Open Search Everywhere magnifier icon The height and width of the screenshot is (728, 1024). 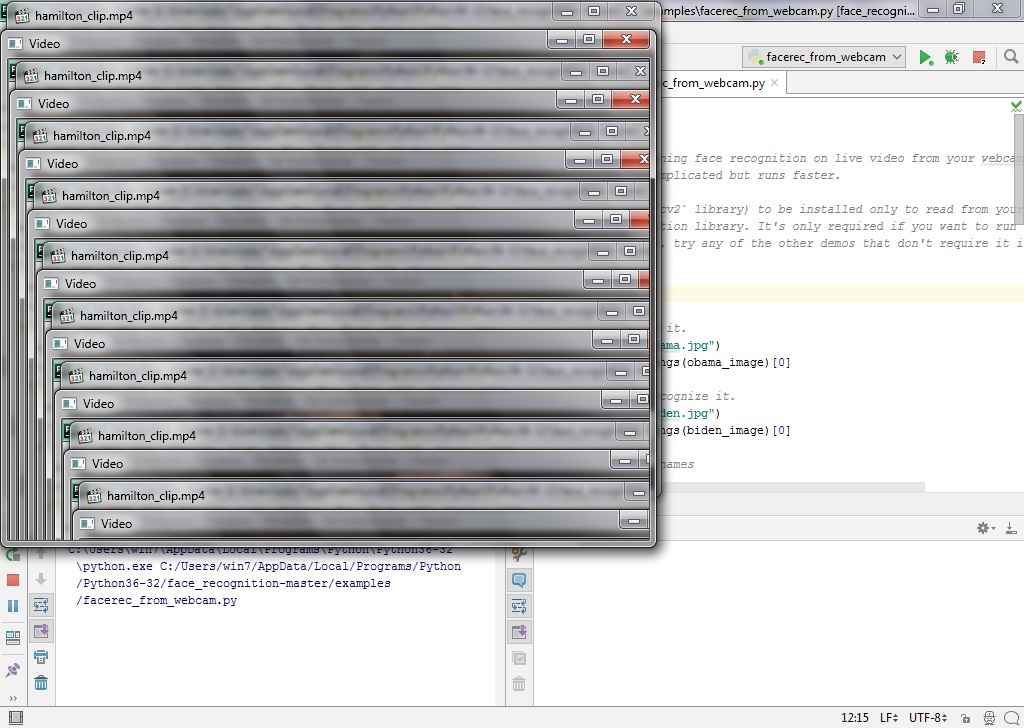[1011, 57]
